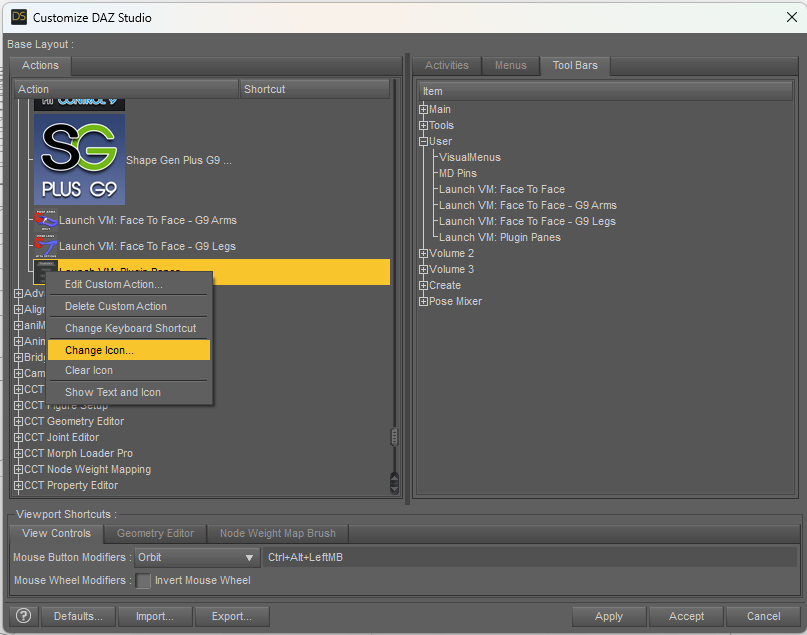This screenshot has width=807, height=635.
Task: Select Shape Gen Plus G9 action label
Action: (179, 160)
